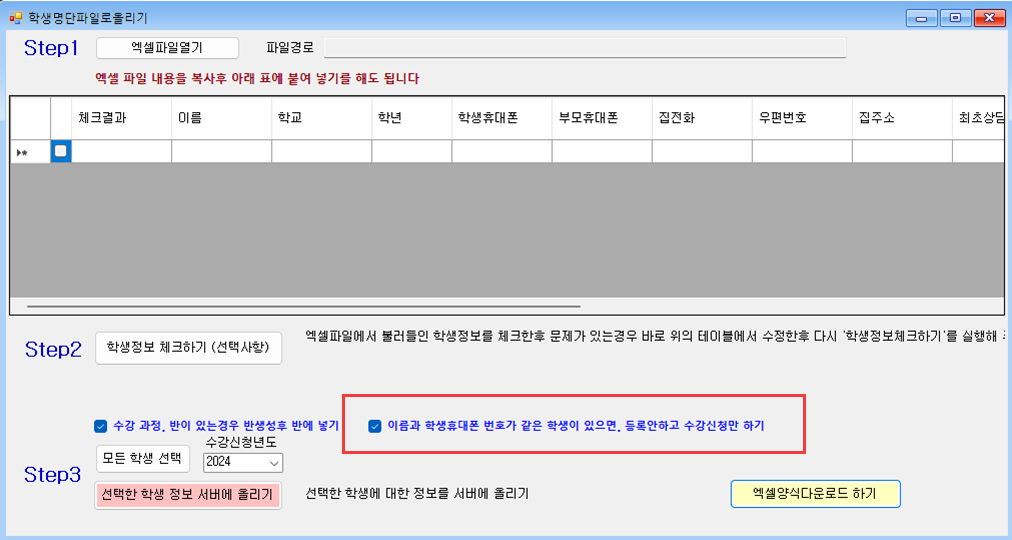Select the 이름 column header

click(x=221, y=118)
